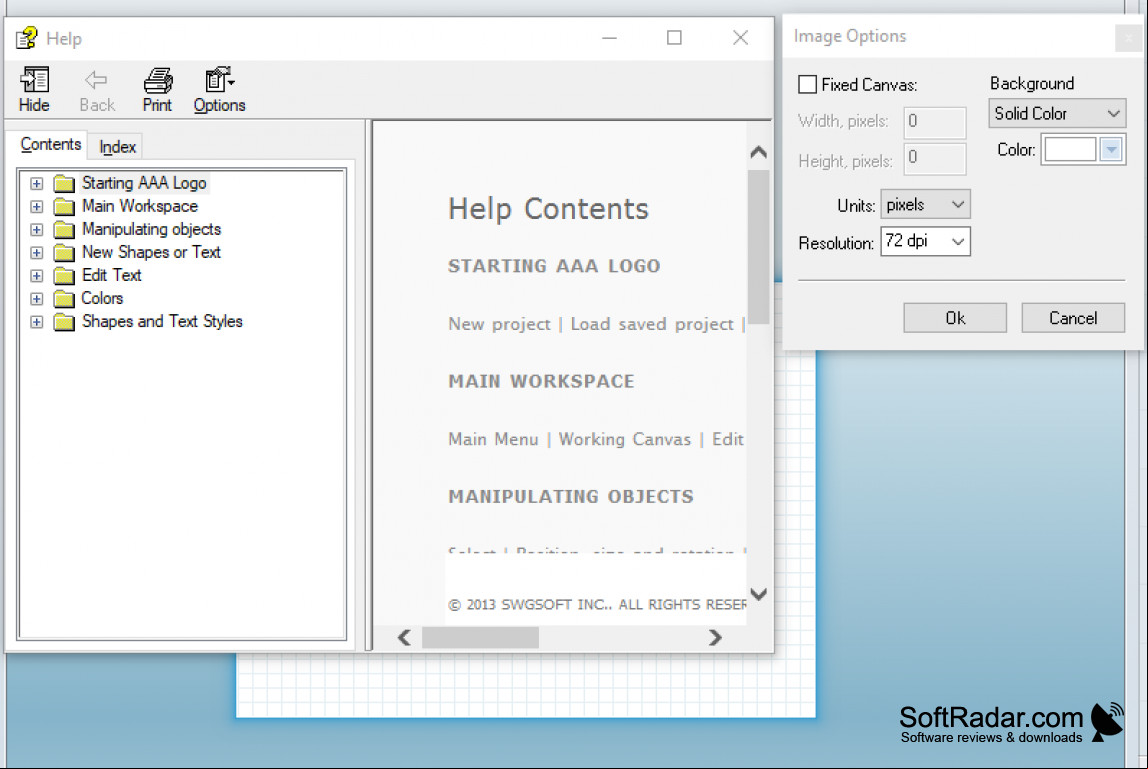
Task: Select the Edit Text tree item
Action: pos(111,275)
